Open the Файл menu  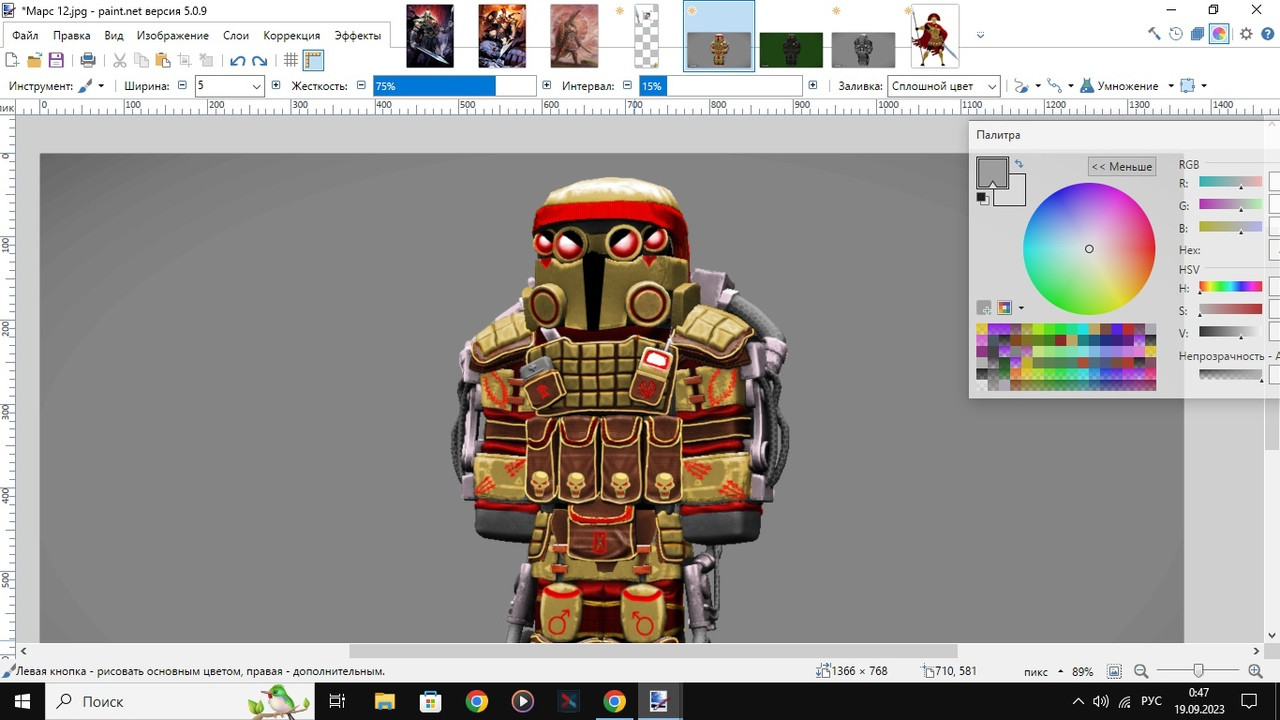point(25,35)
